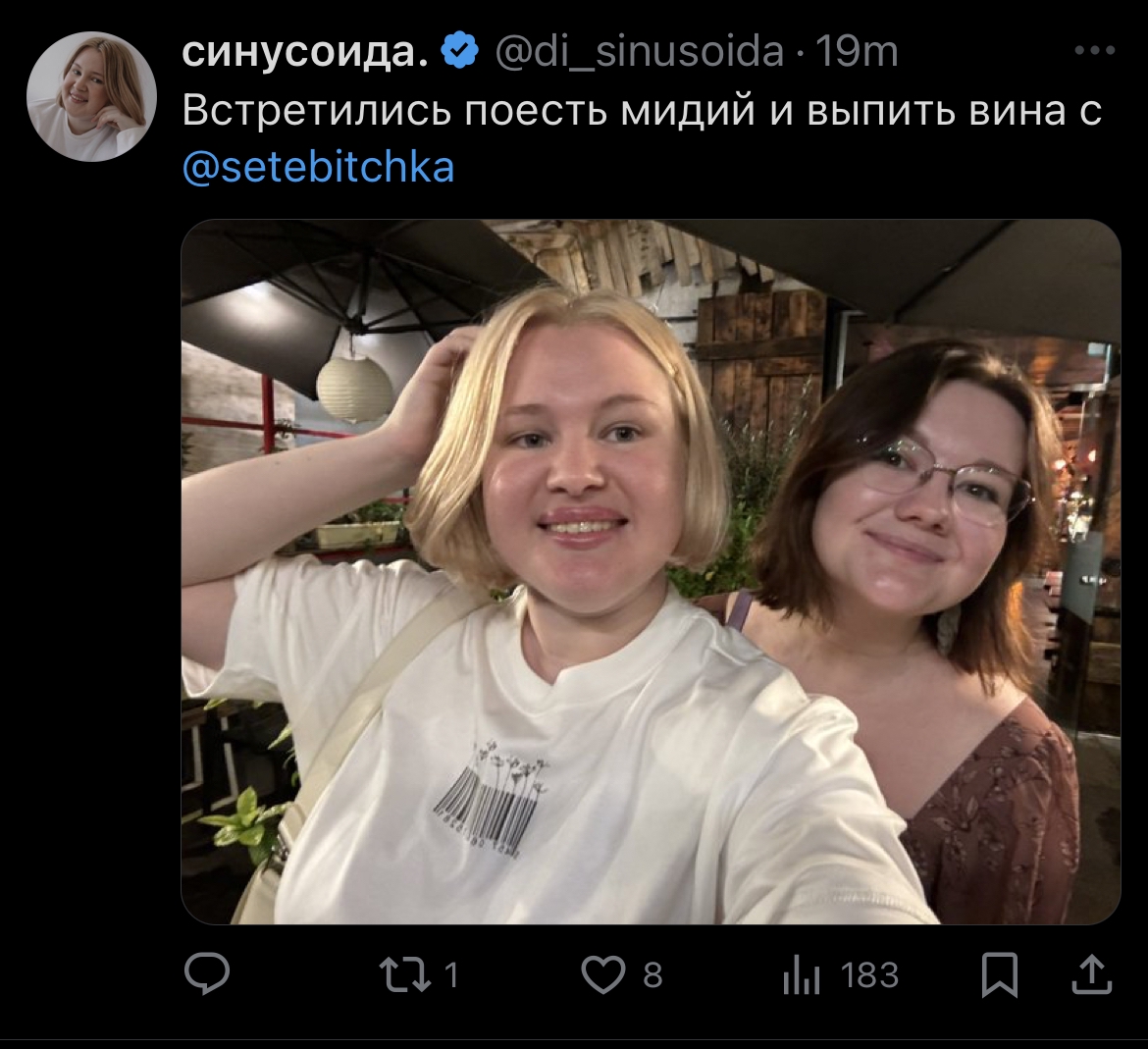This screenshot has height=1049, width=1148.
Task: Click the 19m timestamp
Action: tap(856, 51)
